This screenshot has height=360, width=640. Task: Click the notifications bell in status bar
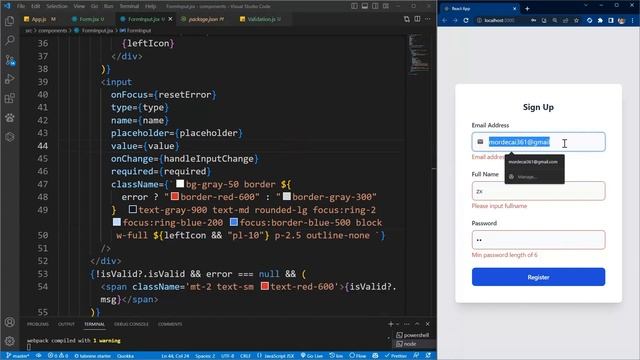[428, 356]
